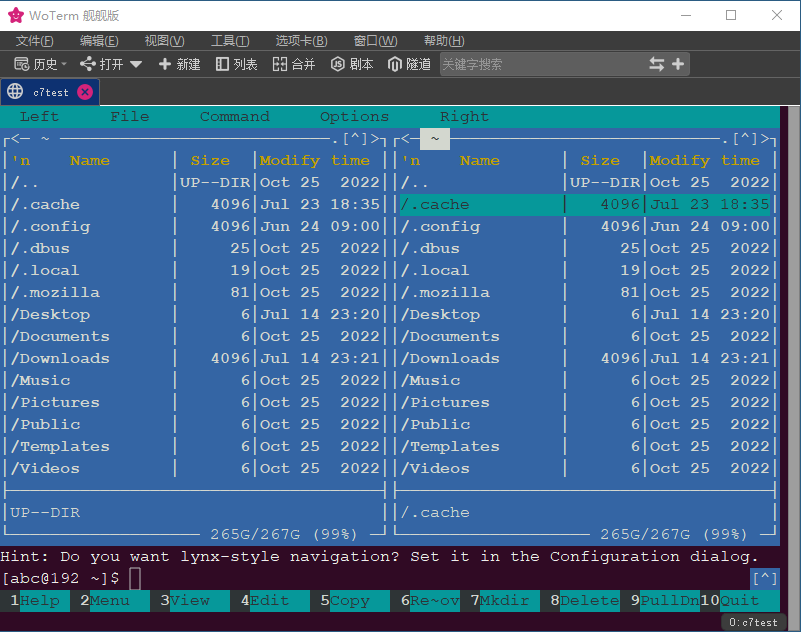Click the 0:c7test status bar label
The width and height of the screenshot is (801, 632).
point(753,622)
